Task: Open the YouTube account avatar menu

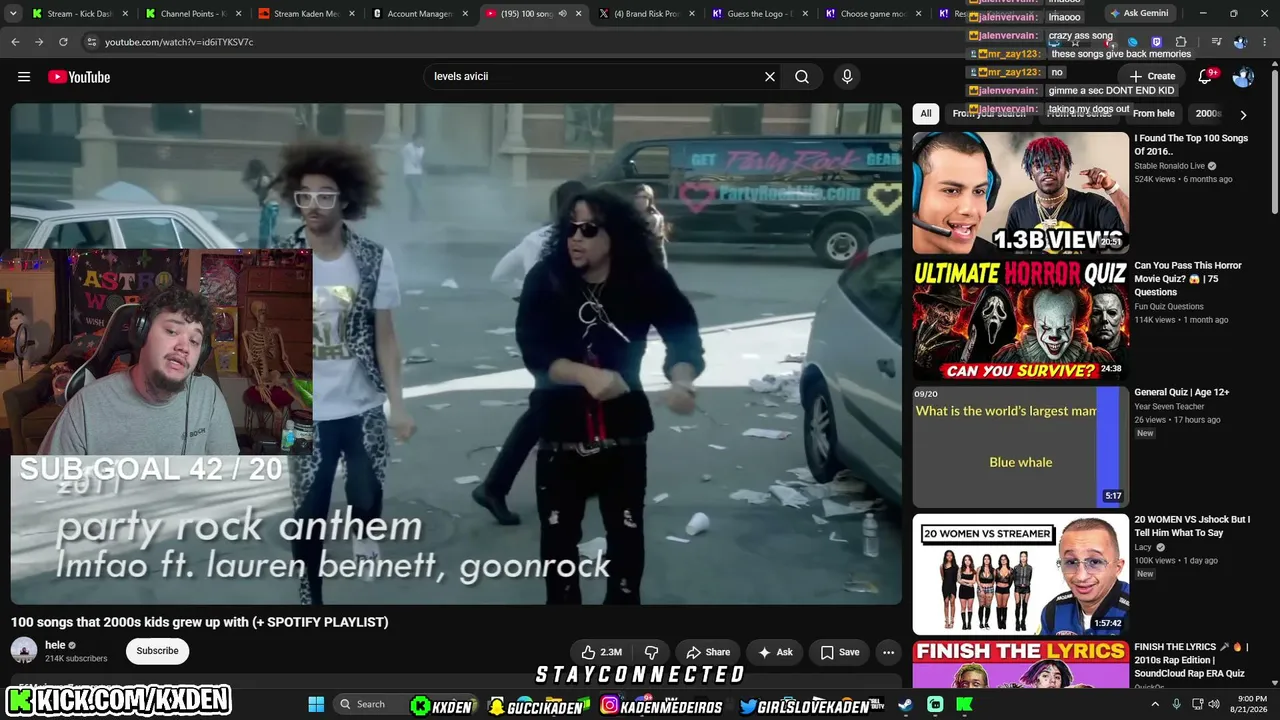Action: (1243, 77)
